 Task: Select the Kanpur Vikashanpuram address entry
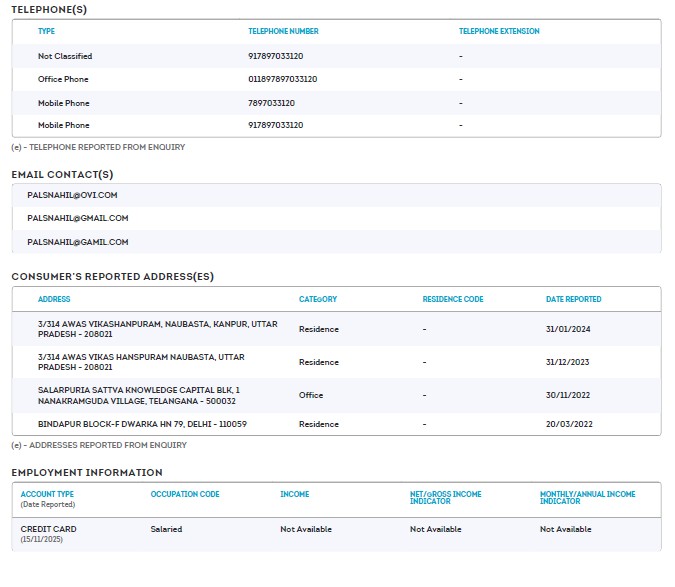[x=157, y=329]
